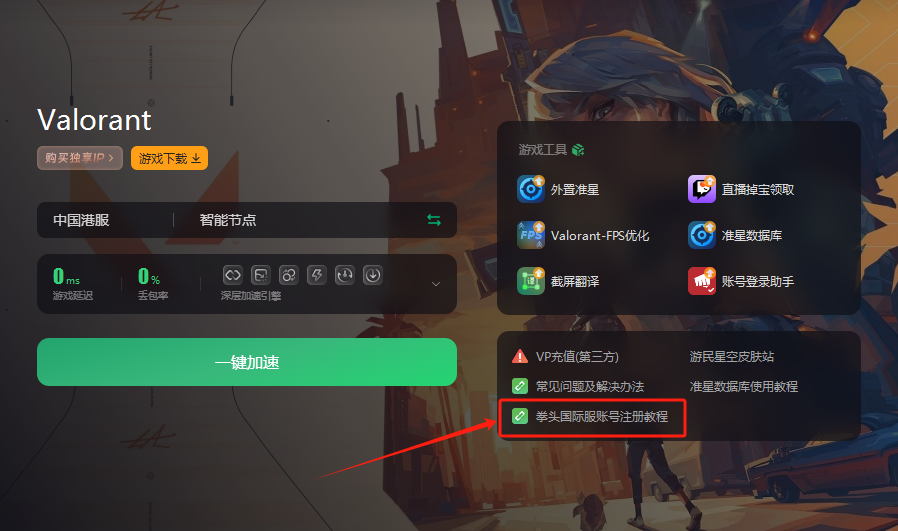Choose the 智能节点 node selector
898x531 pixels.
(x=228, y=220)
